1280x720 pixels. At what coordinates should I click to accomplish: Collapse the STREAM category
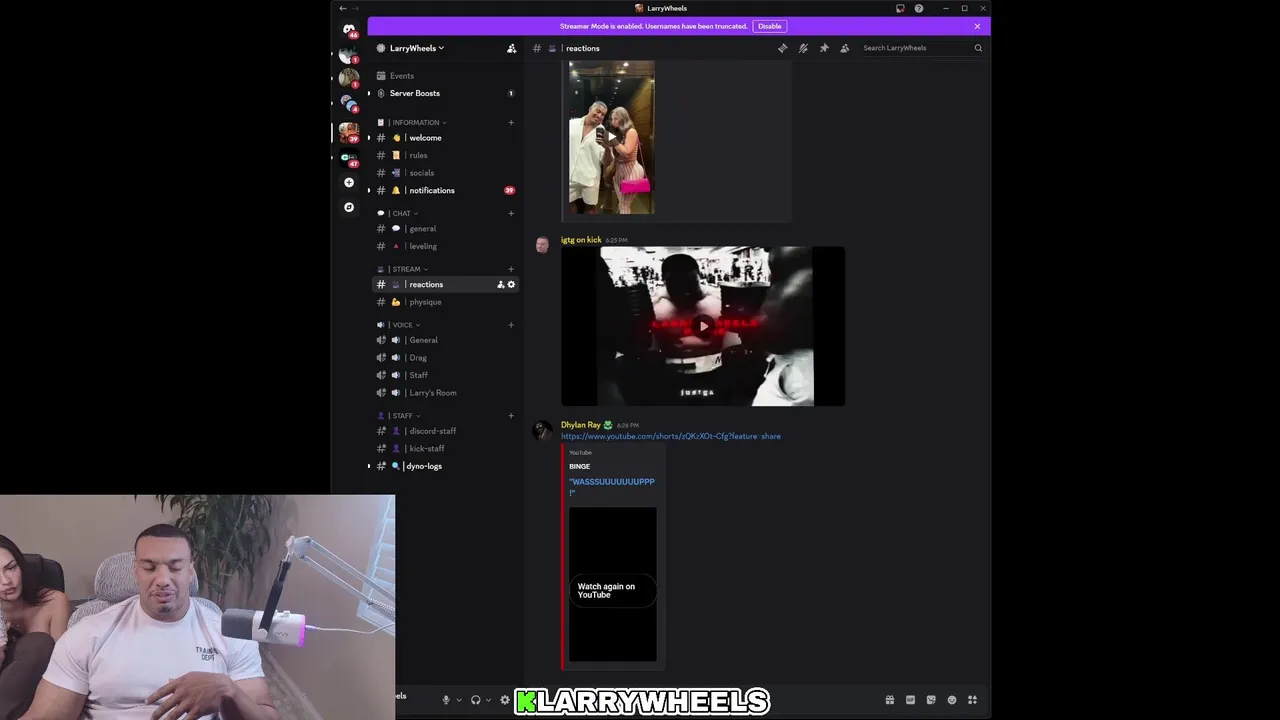pos(403,269)
